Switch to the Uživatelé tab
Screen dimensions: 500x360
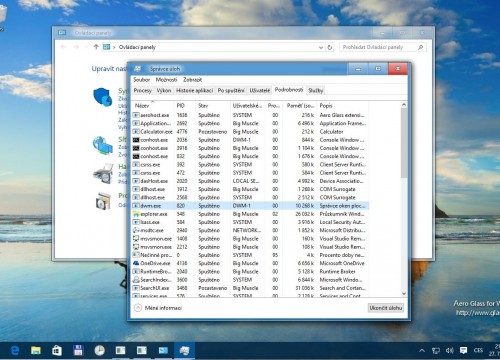click(260, 90)
